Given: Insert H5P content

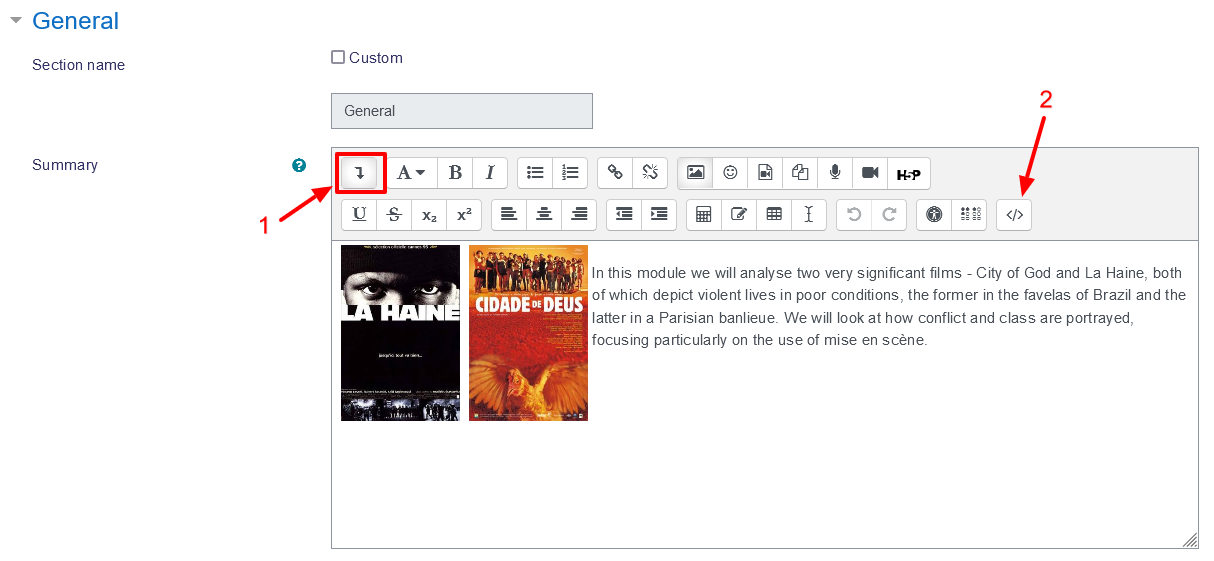Looking at the screenshot, I should pyautogui.click(x=909, y=173).
